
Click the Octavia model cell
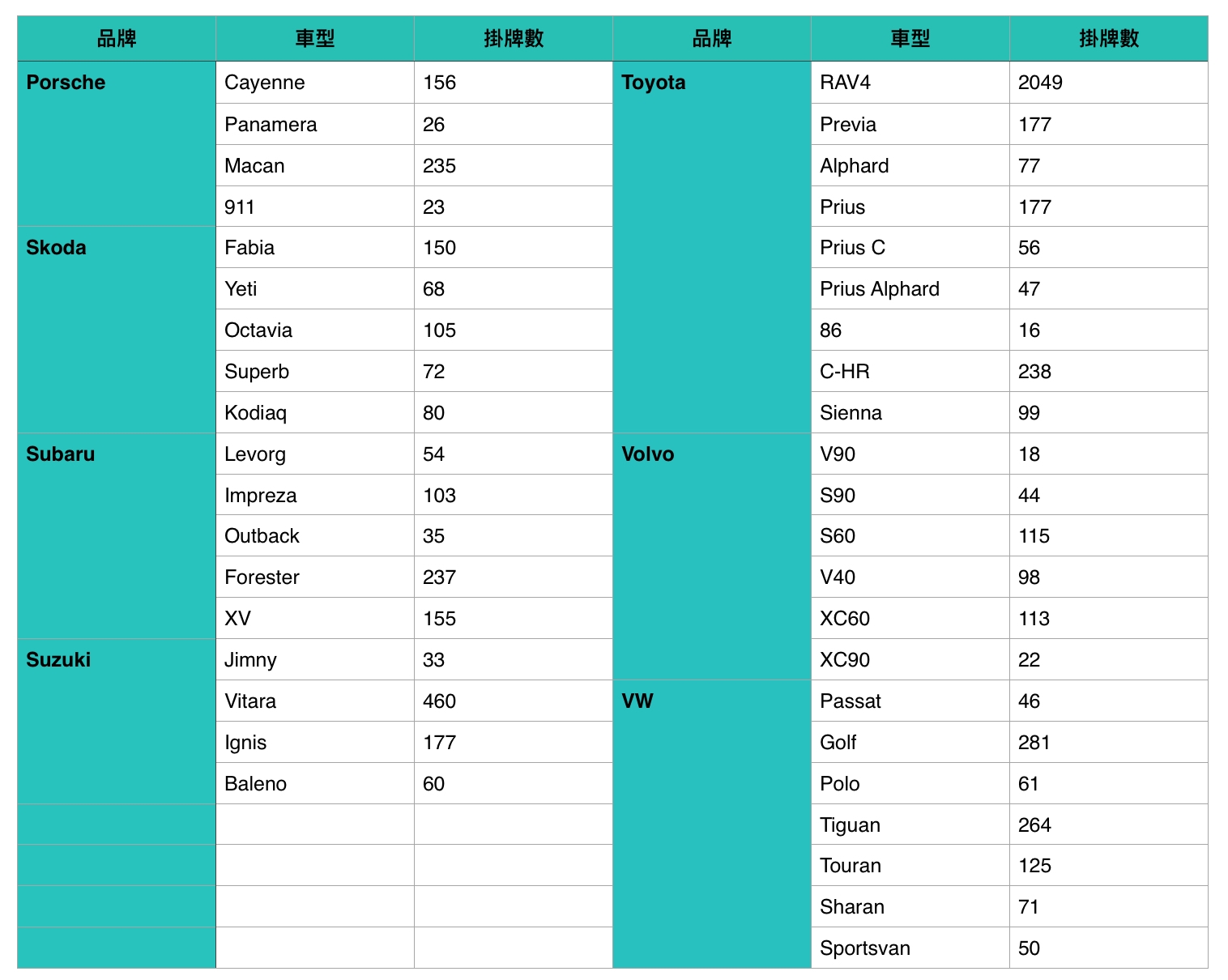315,330
